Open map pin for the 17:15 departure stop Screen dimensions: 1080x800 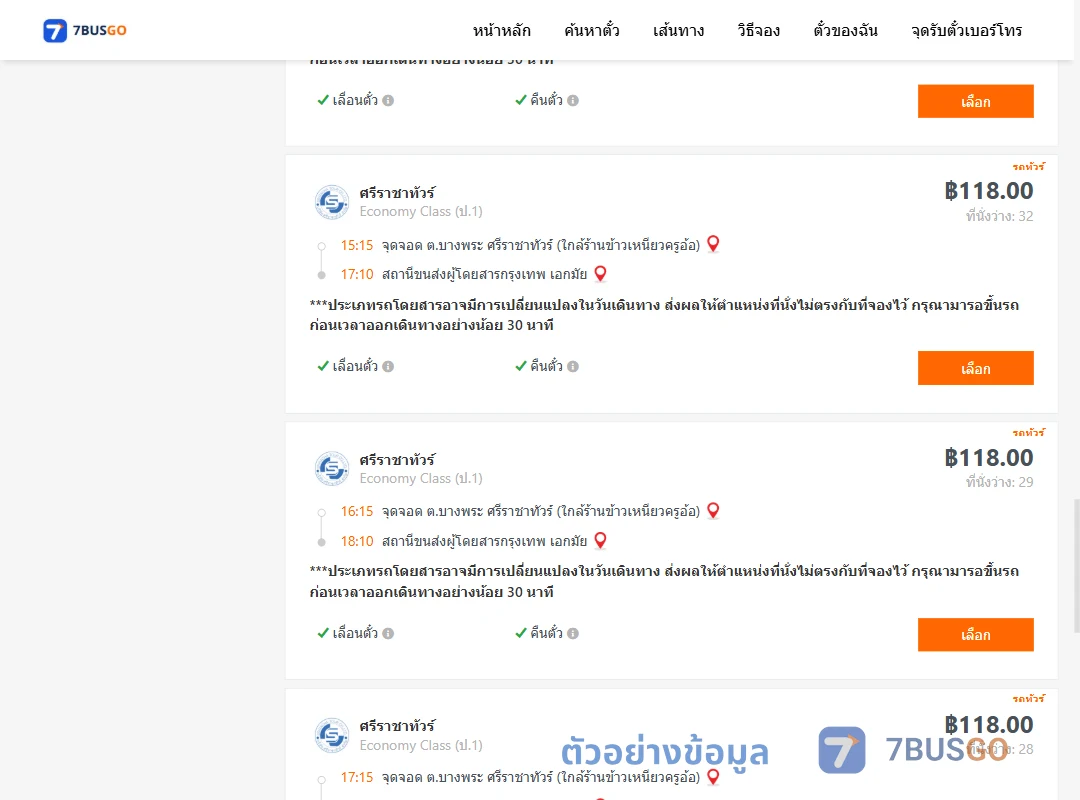tap(714, 777)
